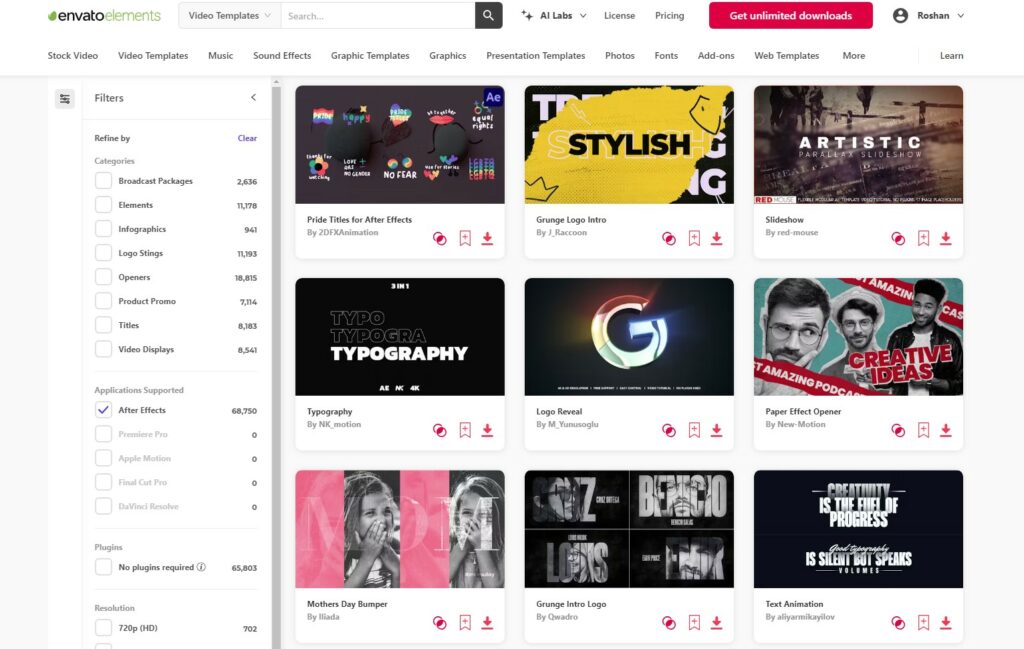
Task: Bookmark the Paper Effect Opener item
Action: (923, 430)
